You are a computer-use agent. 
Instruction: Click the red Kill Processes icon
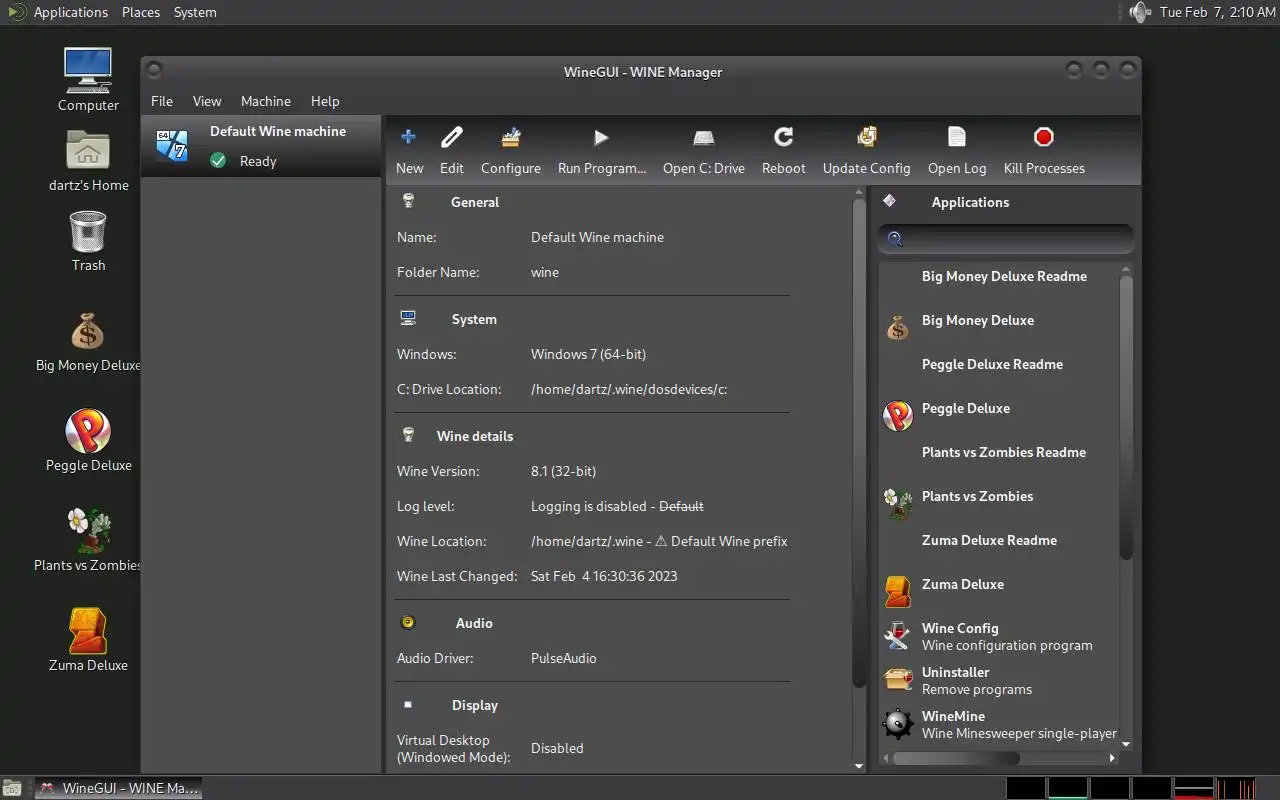(1044, 137)
